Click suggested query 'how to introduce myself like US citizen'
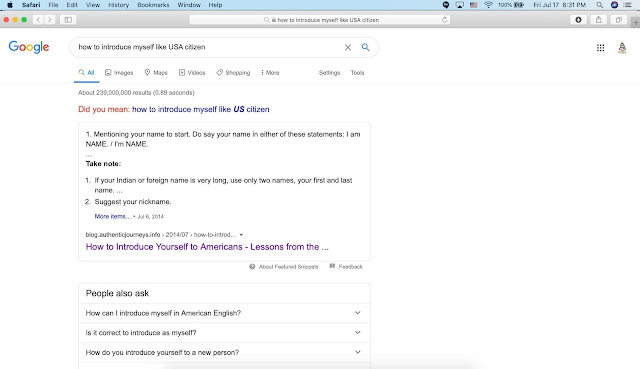 coord(200,109)
